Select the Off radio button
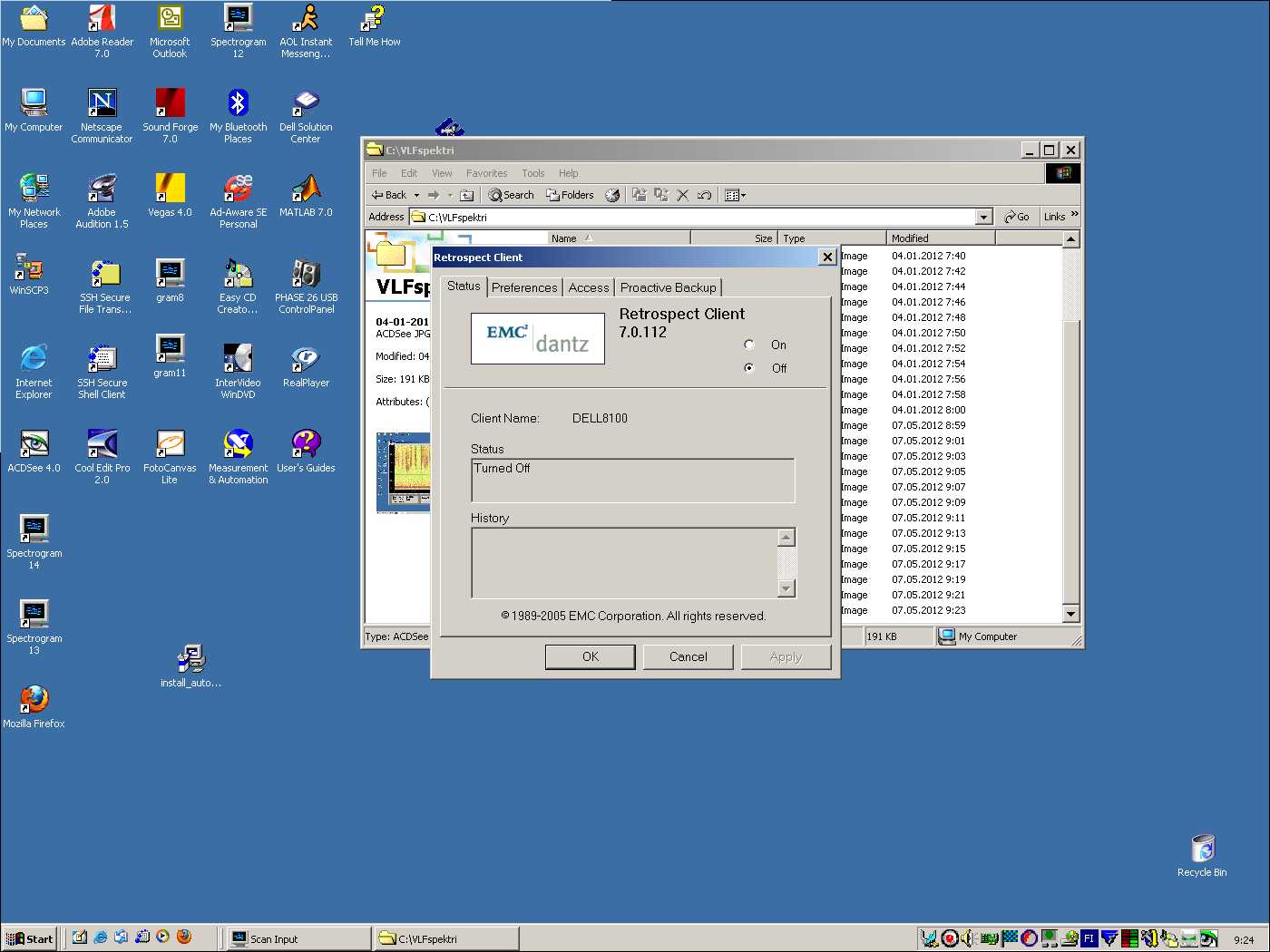The height and width of the screenshot is (952, 1270). (749, 368)
